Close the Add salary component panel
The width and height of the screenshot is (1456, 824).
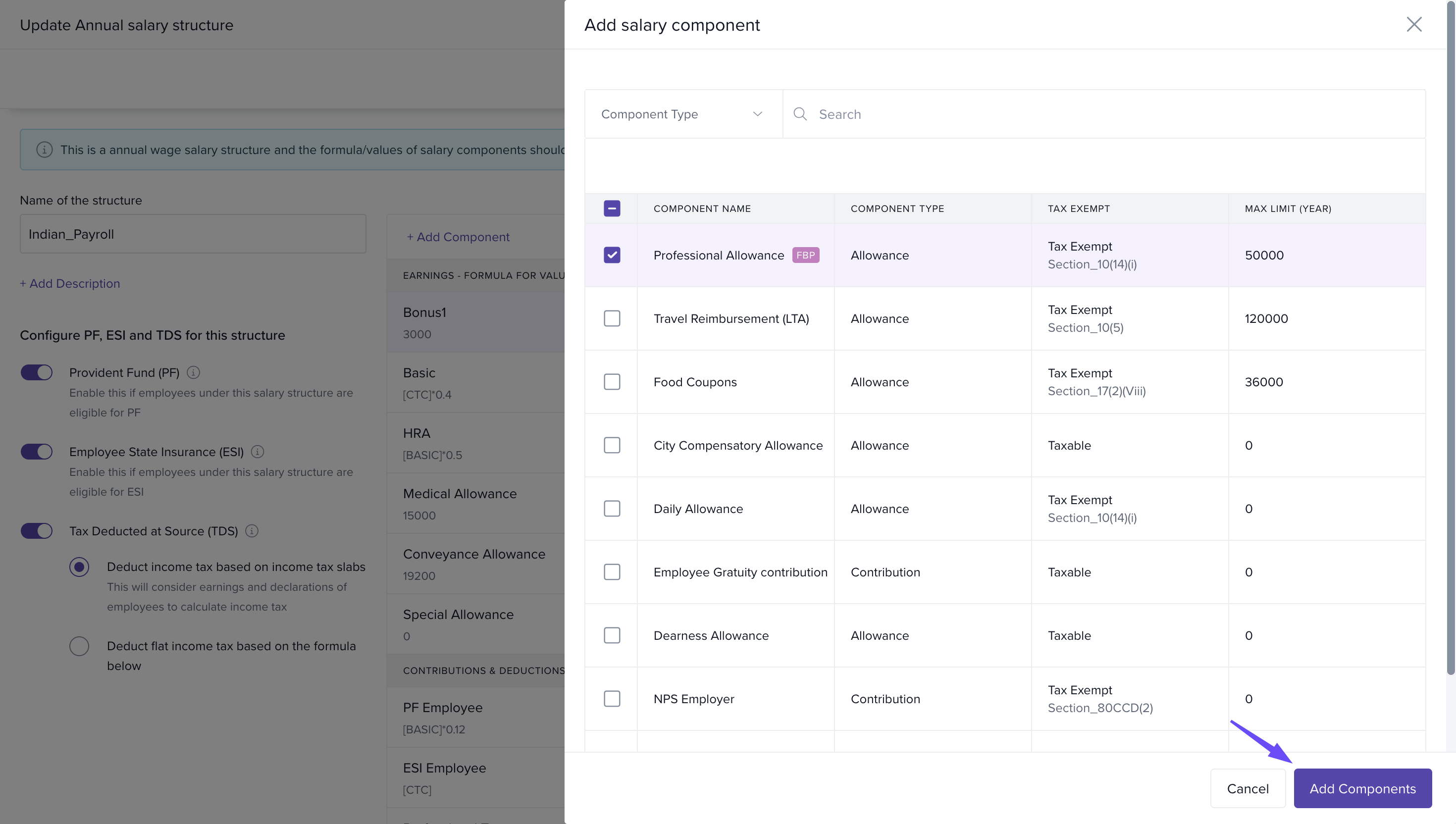(x=1413, y=24)
